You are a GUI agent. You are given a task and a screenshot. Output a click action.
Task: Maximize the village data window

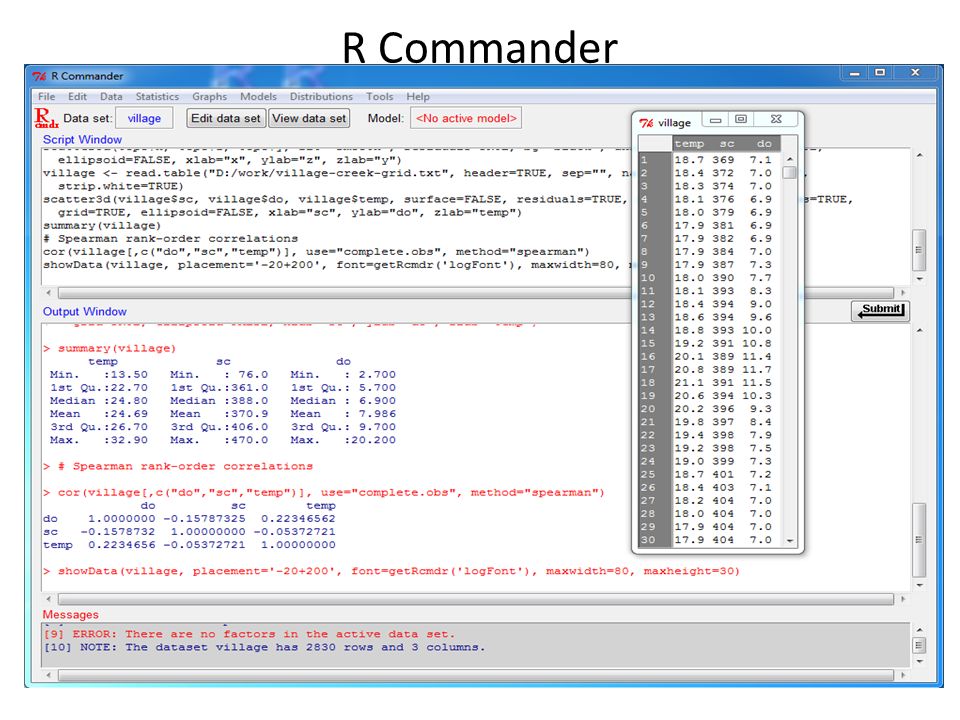coord(741,119)
